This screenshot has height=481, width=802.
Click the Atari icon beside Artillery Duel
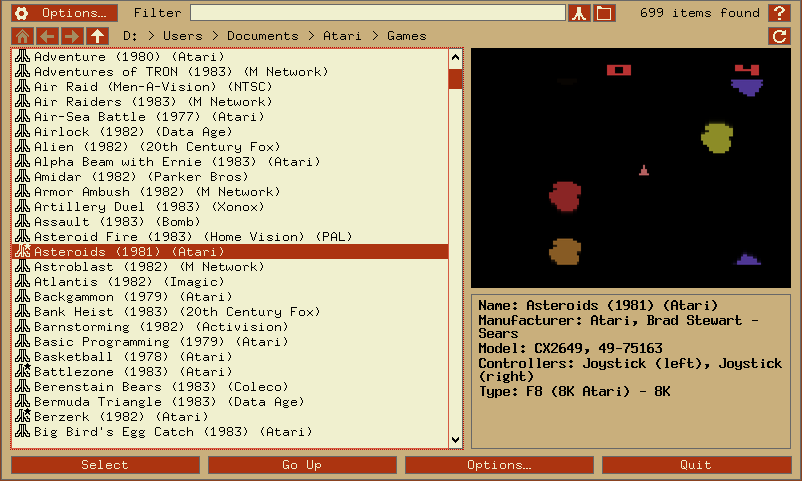coord(23,206)
